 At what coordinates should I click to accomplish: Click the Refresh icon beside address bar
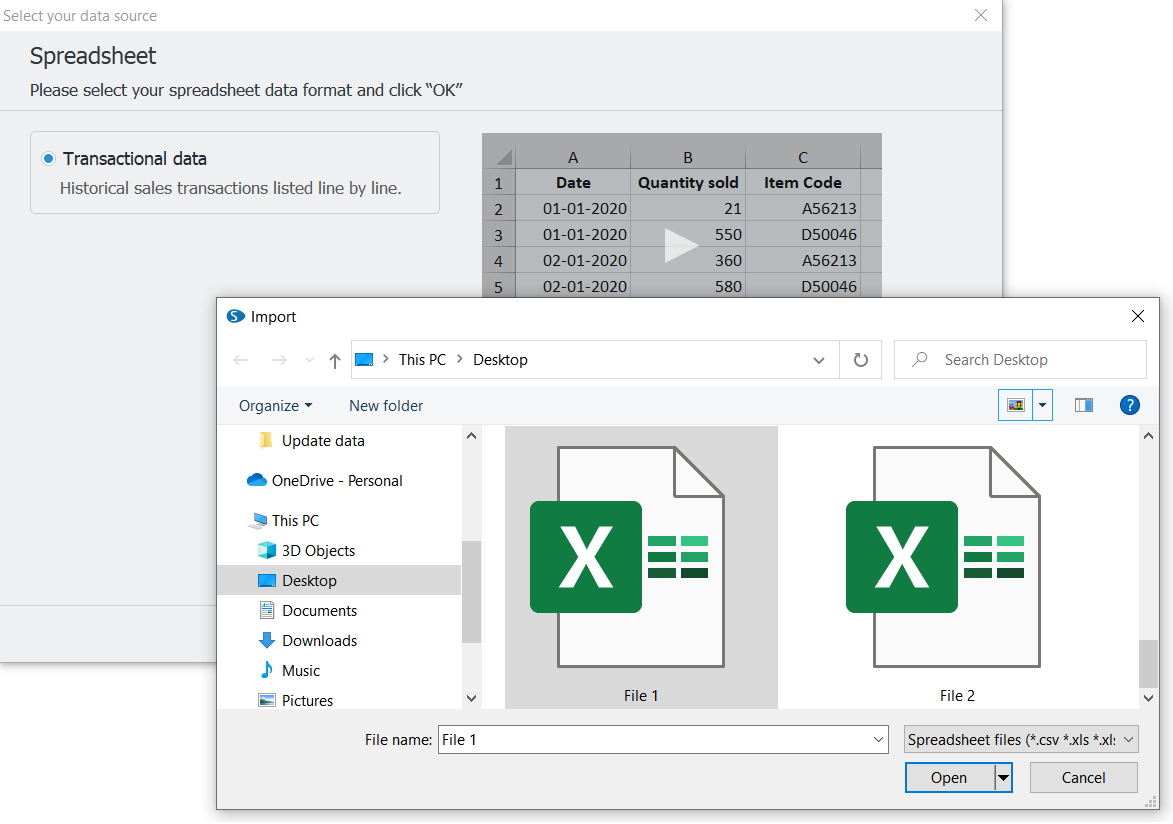860,360
